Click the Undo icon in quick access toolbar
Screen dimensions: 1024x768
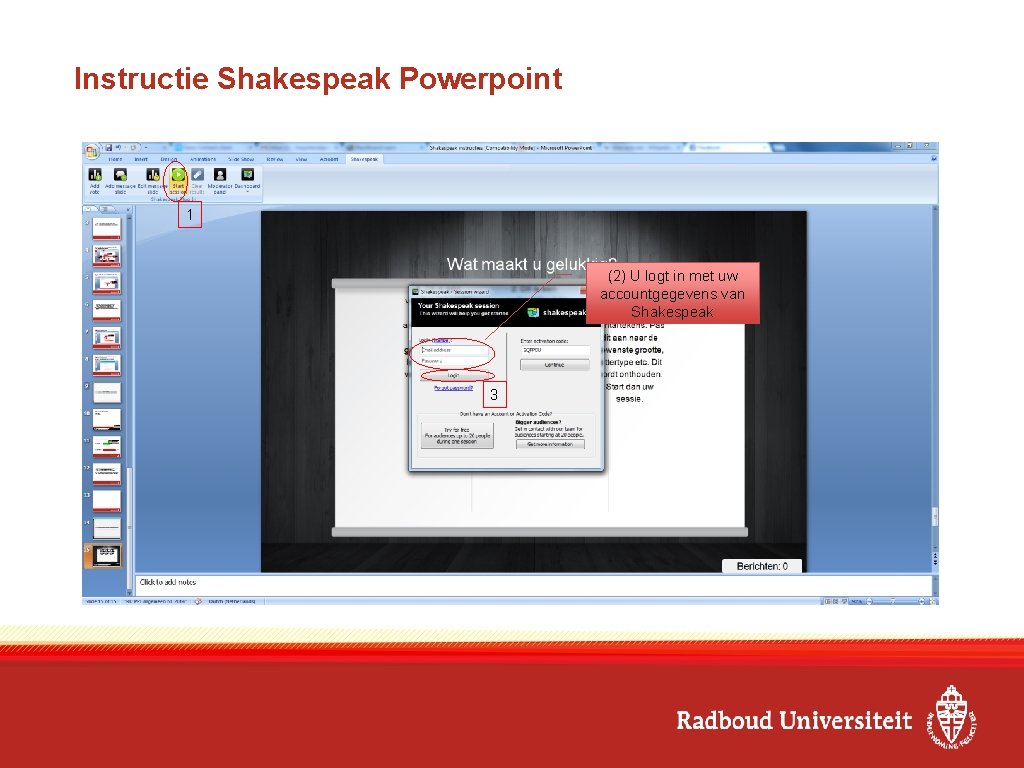click(x=120, y=148)
